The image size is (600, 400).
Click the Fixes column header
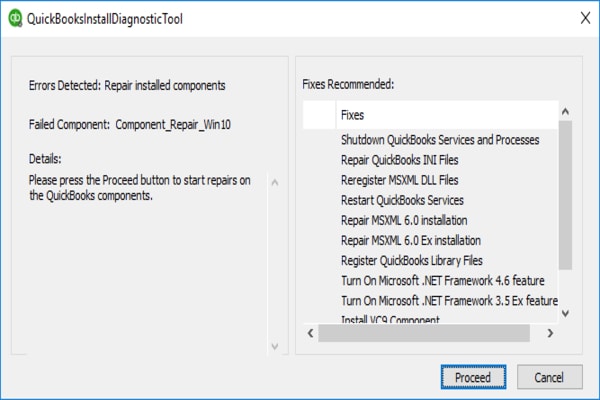tap(447, 115)
